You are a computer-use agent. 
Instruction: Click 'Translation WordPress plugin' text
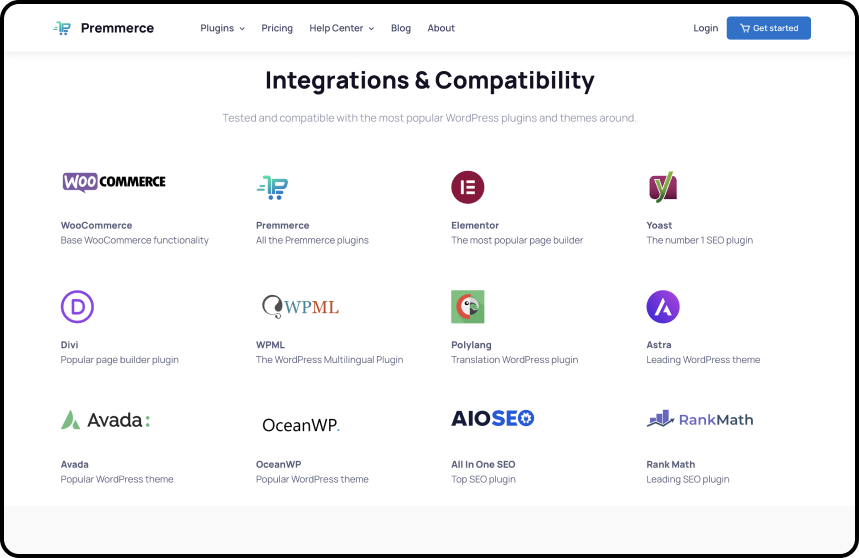[514, 360]
